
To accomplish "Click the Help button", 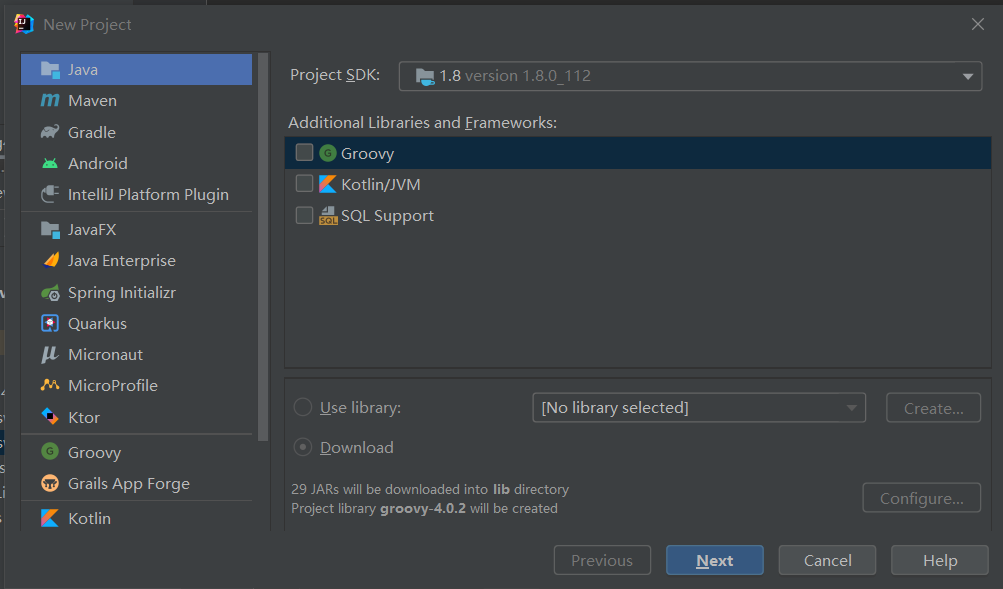I will pyautogui.click(x=940, y=560).
